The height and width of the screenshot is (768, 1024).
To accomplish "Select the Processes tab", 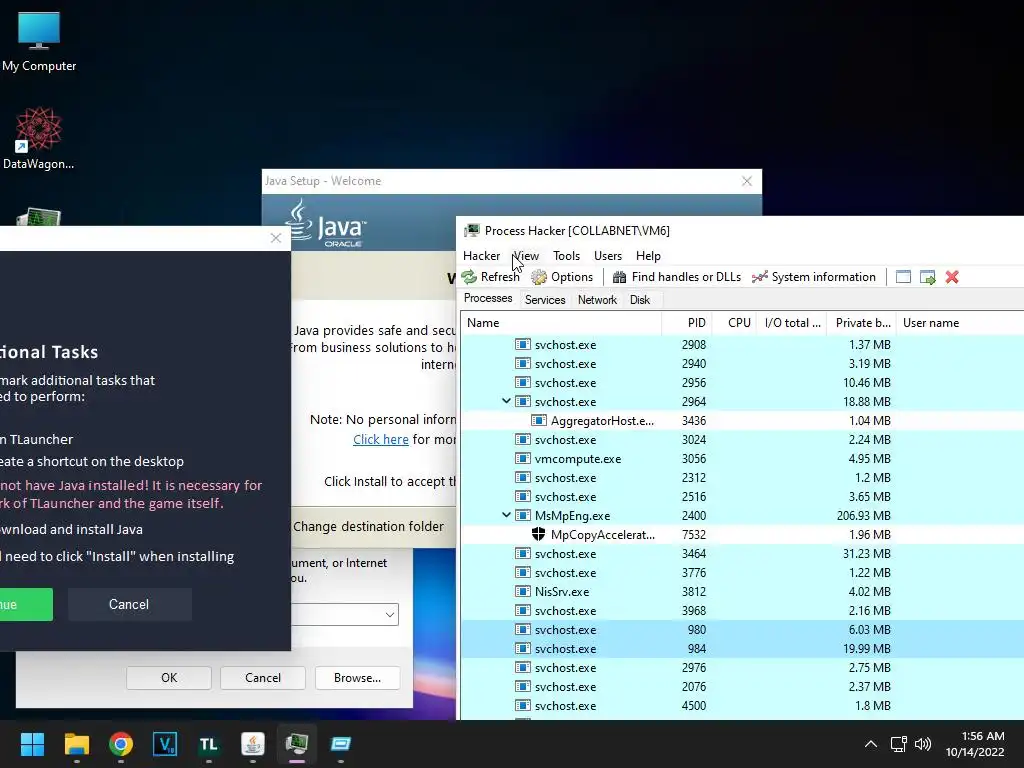I will (488, 298).
